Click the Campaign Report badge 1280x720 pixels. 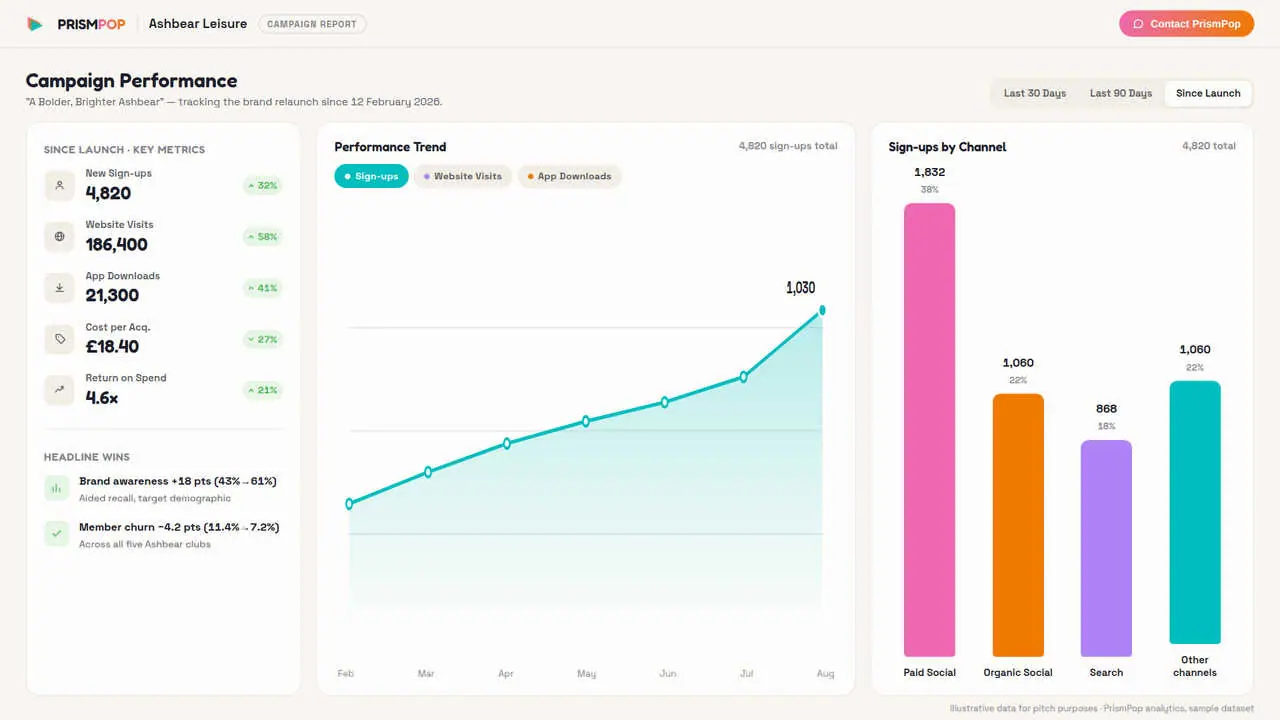tap(312, 24)
